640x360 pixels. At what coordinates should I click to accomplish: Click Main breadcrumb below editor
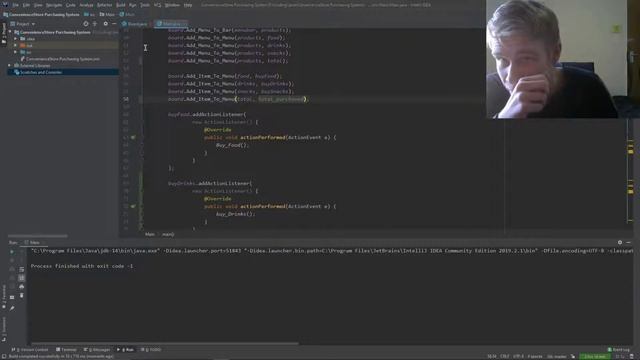pos(150,234)
